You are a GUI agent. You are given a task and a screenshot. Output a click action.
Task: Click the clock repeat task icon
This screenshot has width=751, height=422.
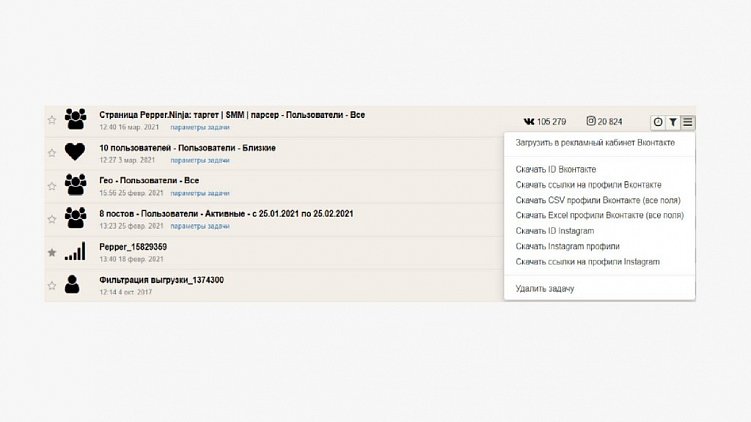[x=658, y=122]
